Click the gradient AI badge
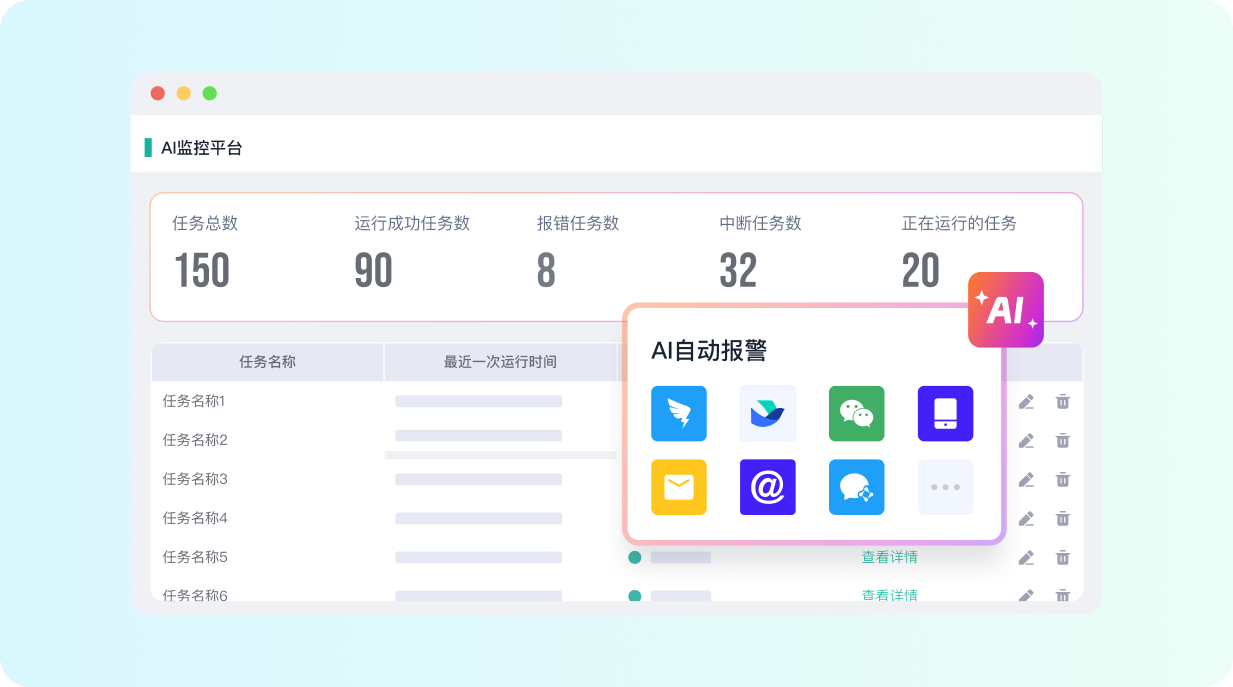The image size is (1233, 687). pyautogui.click(x=1005, y=310)
